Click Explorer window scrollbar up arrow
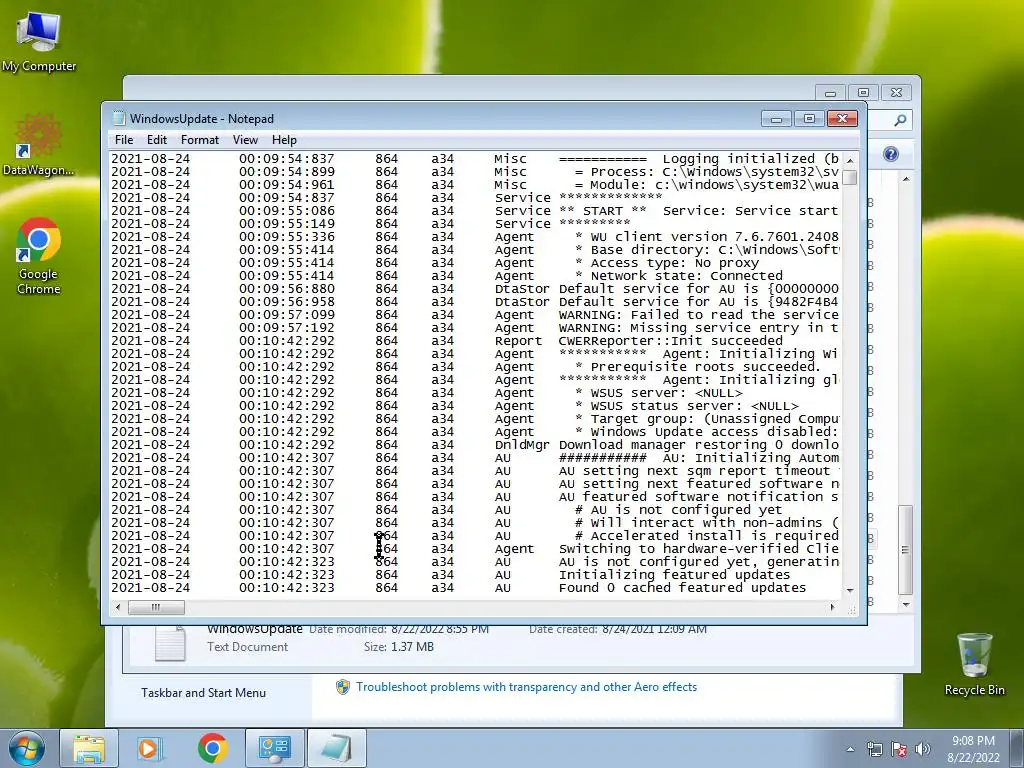 pyautogui.click(x=905, y=178)
